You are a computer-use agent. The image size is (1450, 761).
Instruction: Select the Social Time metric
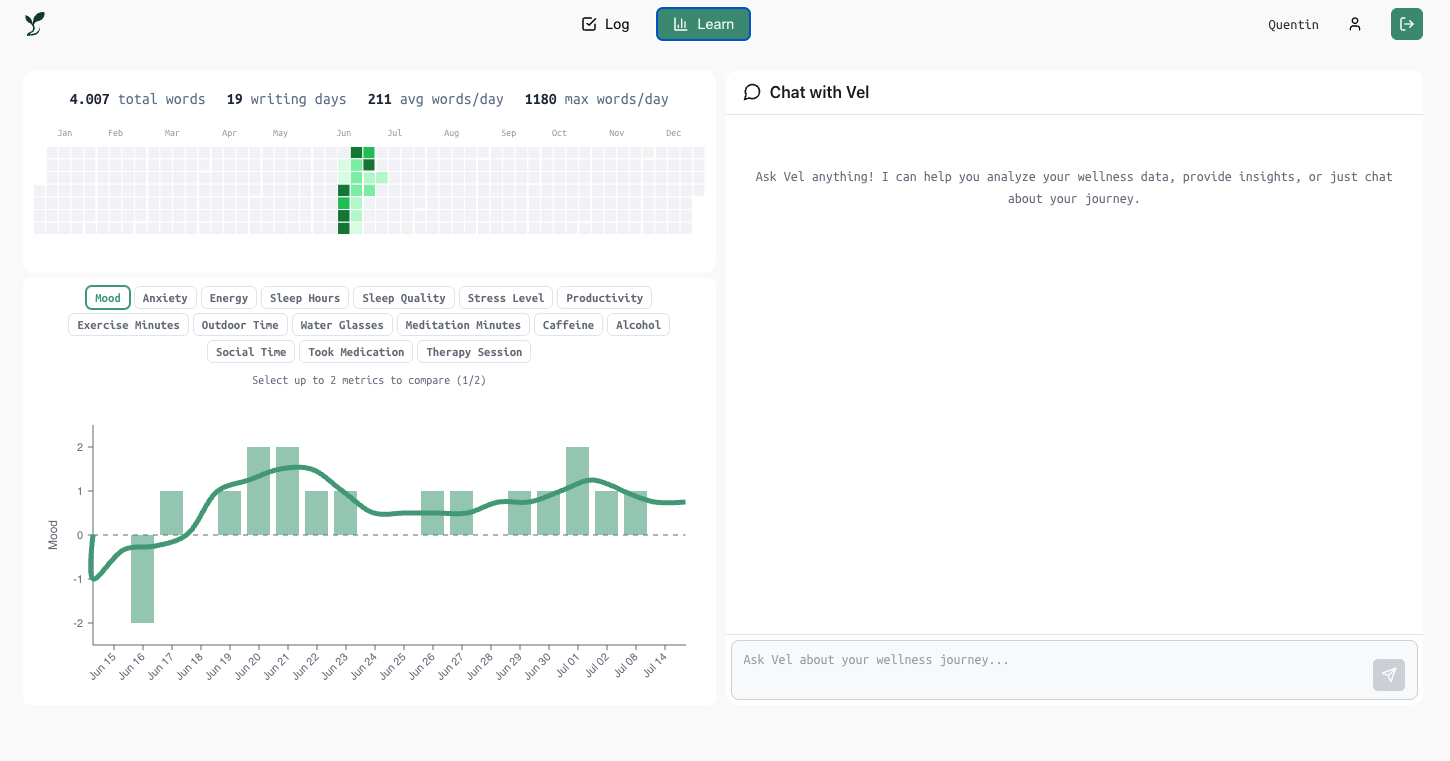tap(251, 352)
